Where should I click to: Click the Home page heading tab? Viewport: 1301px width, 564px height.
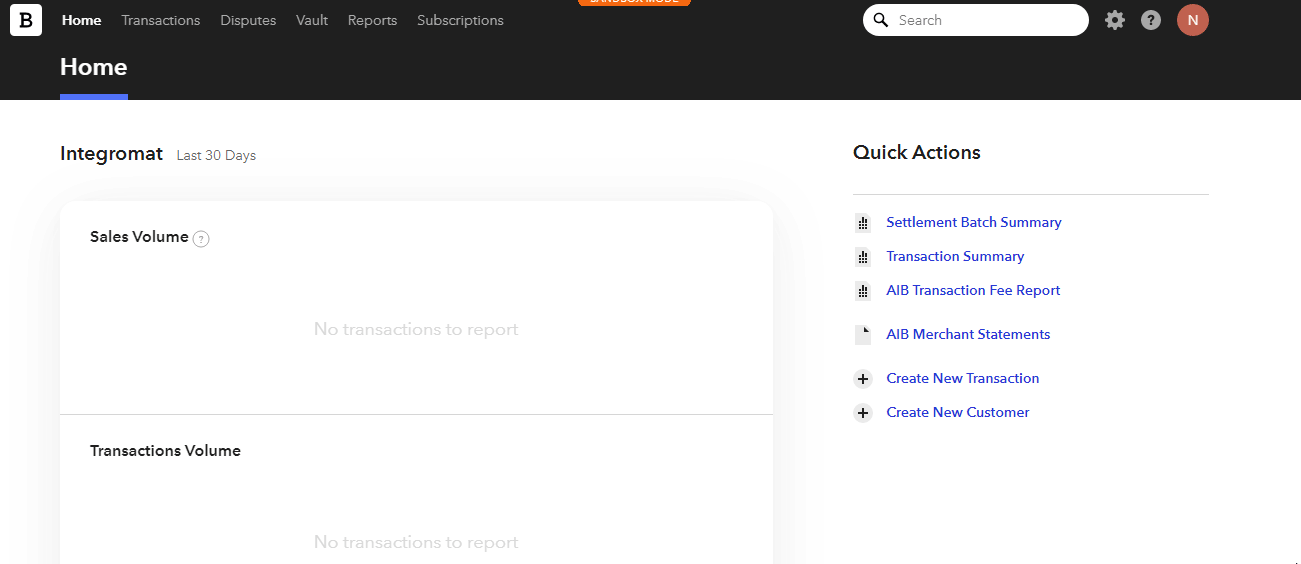coord(94,68)
